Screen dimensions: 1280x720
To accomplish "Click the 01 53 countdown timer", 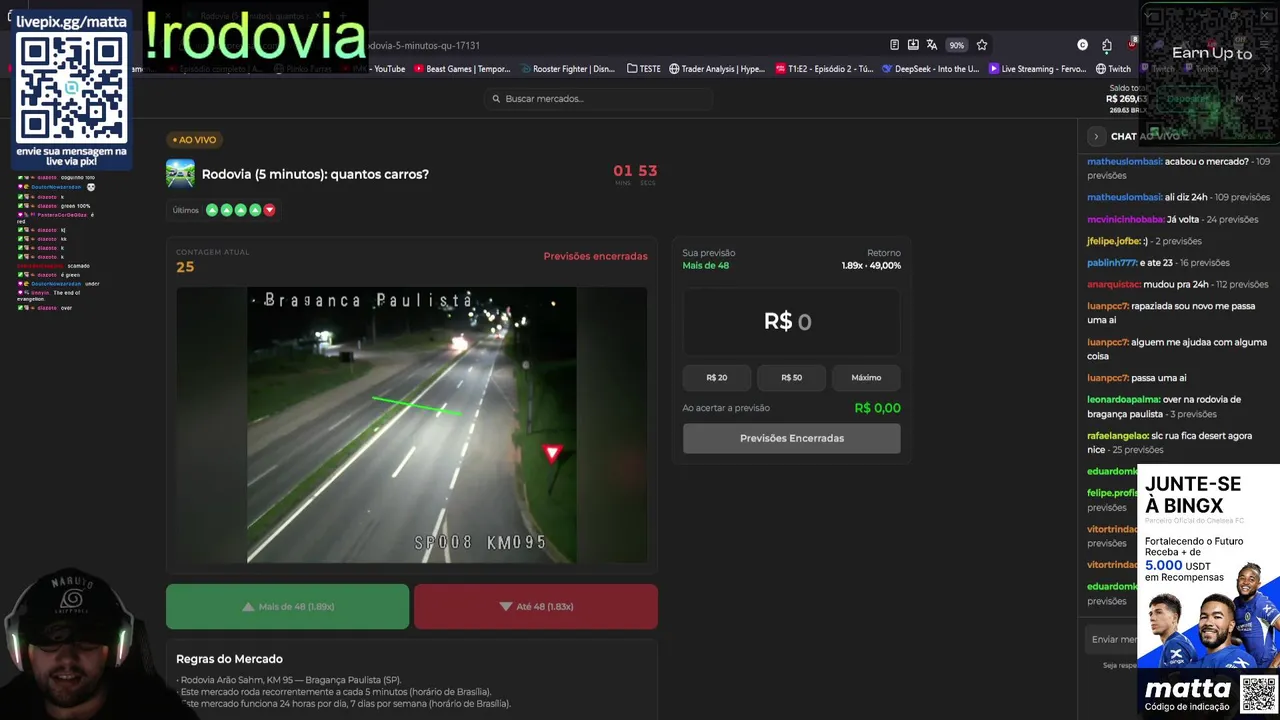I will pos(635,173).
